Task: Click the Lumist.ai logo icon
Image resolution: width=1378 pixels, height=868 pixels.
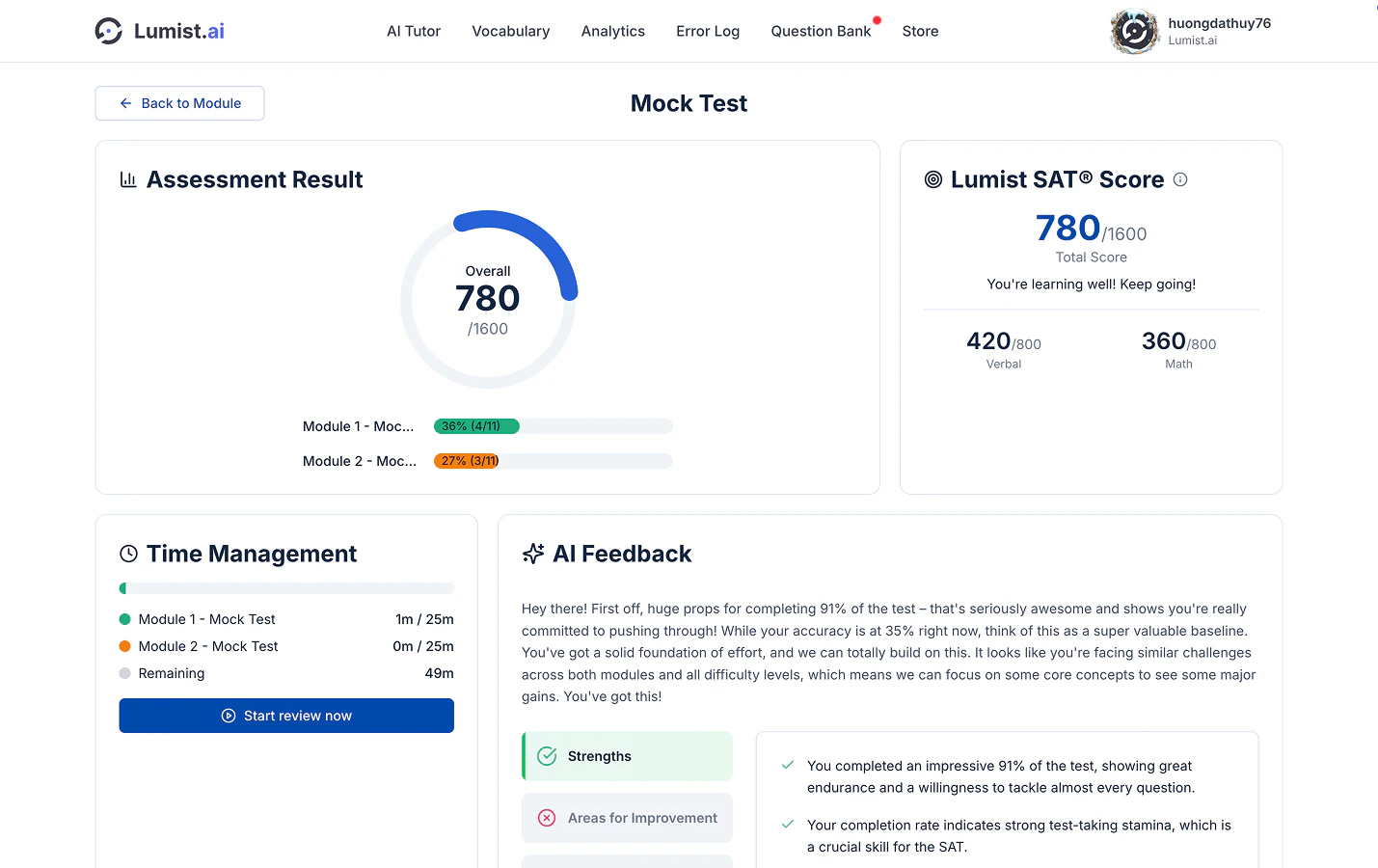Action: pos(109,31)
